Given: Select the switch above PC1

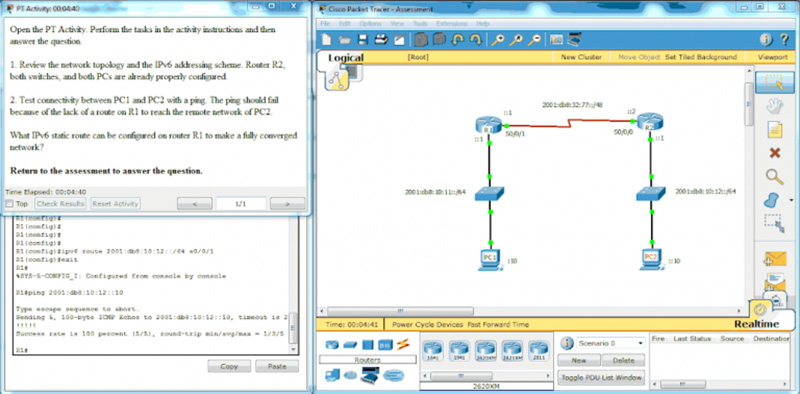Looking at the screenshot, I should tap(489, 193).
